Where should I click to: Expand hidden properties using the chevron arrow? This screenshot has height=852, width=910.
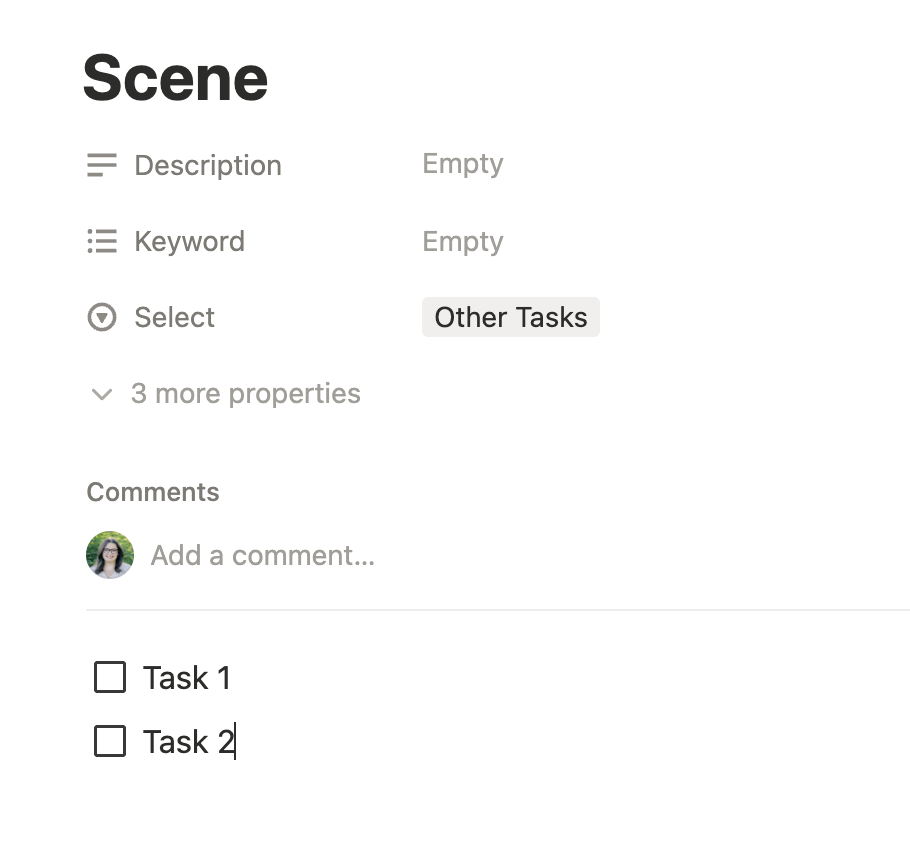click(101, 394)
